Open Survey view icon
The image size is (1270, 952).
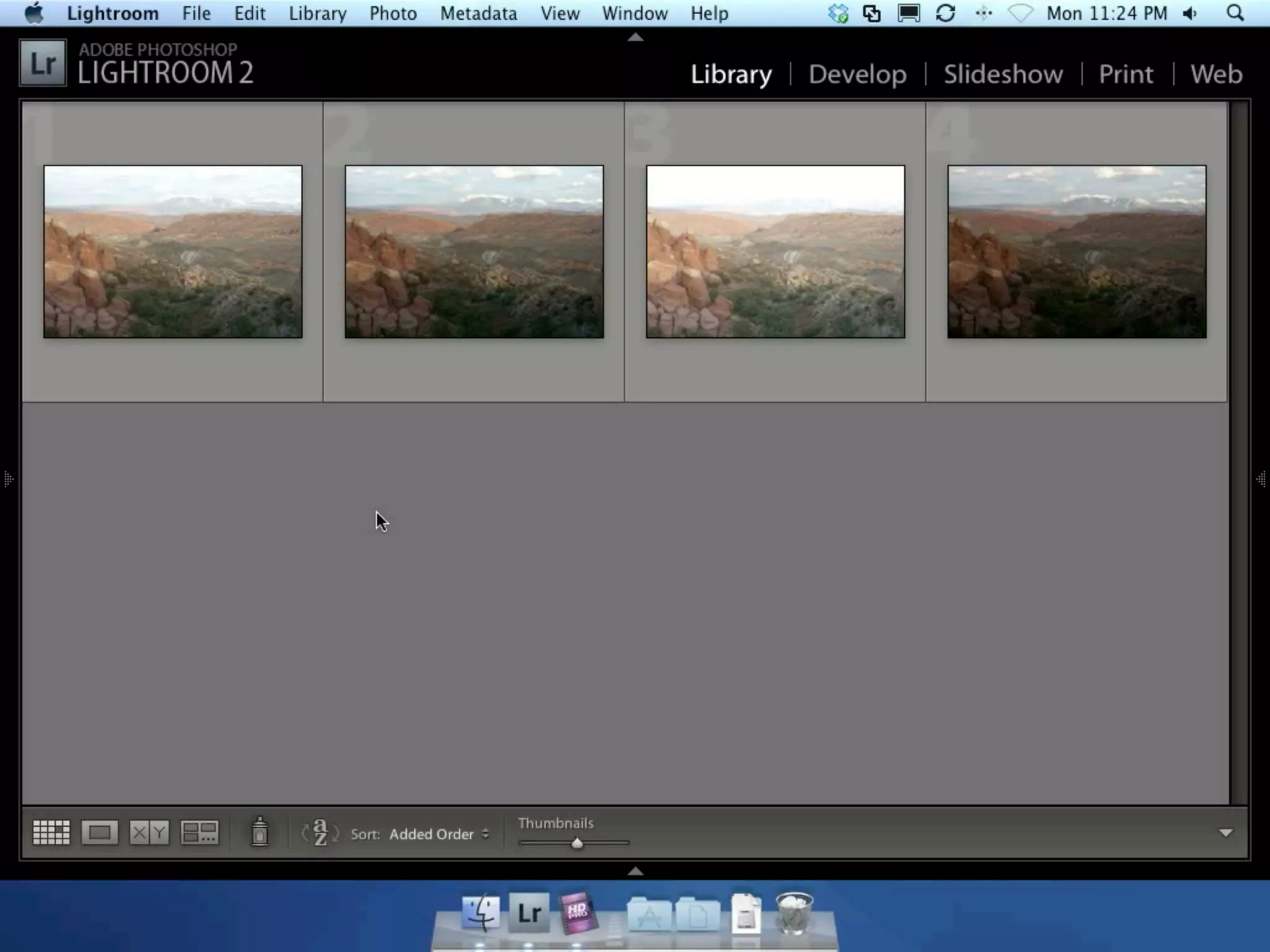pyautogui.click(x=199, y=832)
